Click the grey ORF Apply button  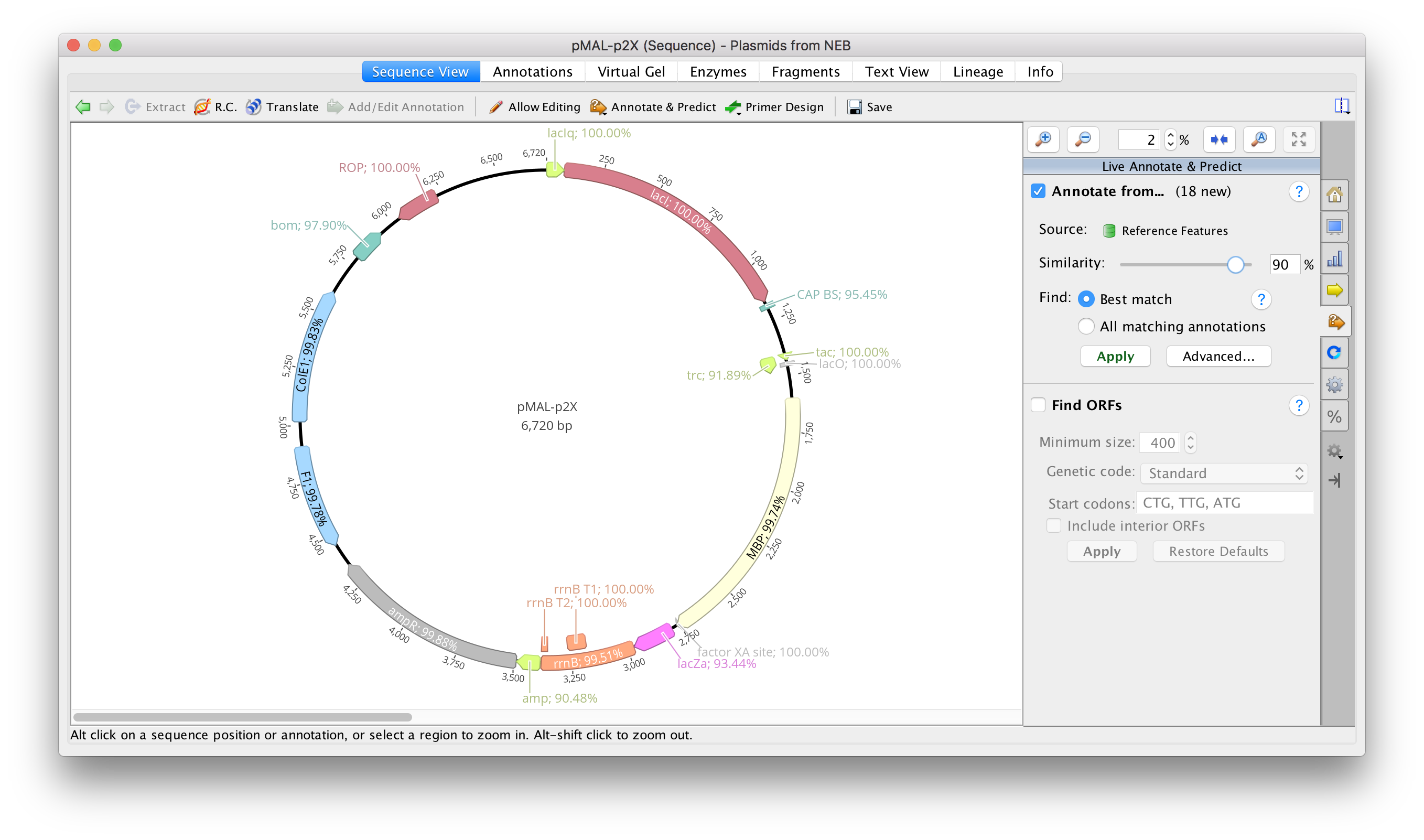[x=1102, y=551]
